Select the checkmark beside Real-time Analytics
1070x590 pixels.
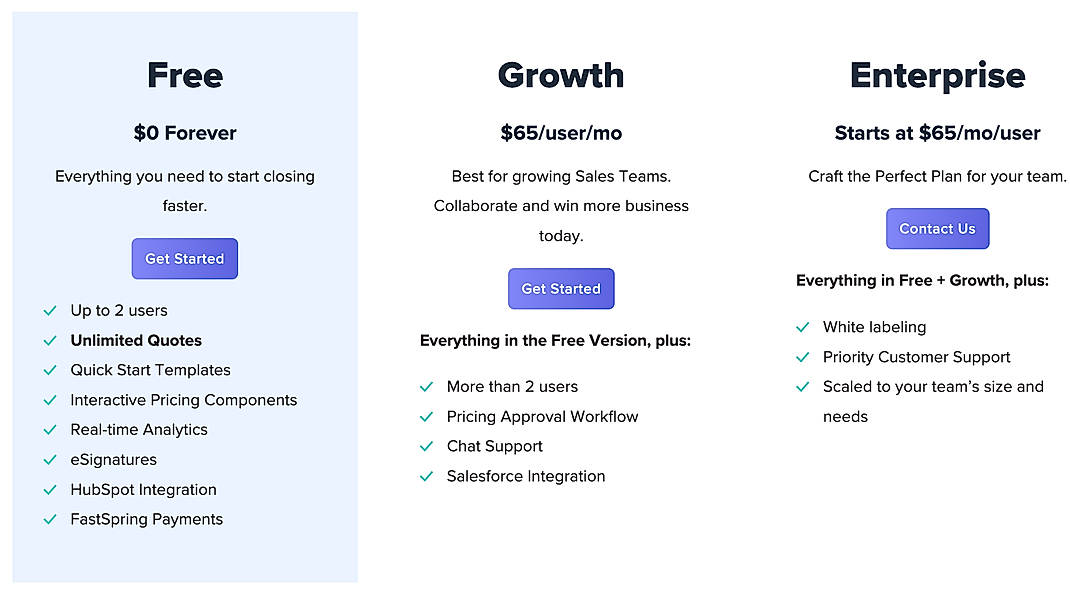50,430
